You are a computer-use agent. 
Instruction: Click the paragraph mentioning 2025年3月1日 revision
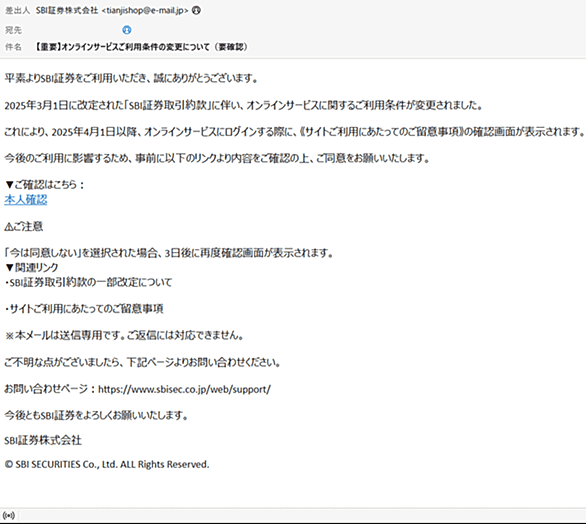pos(244,105)
